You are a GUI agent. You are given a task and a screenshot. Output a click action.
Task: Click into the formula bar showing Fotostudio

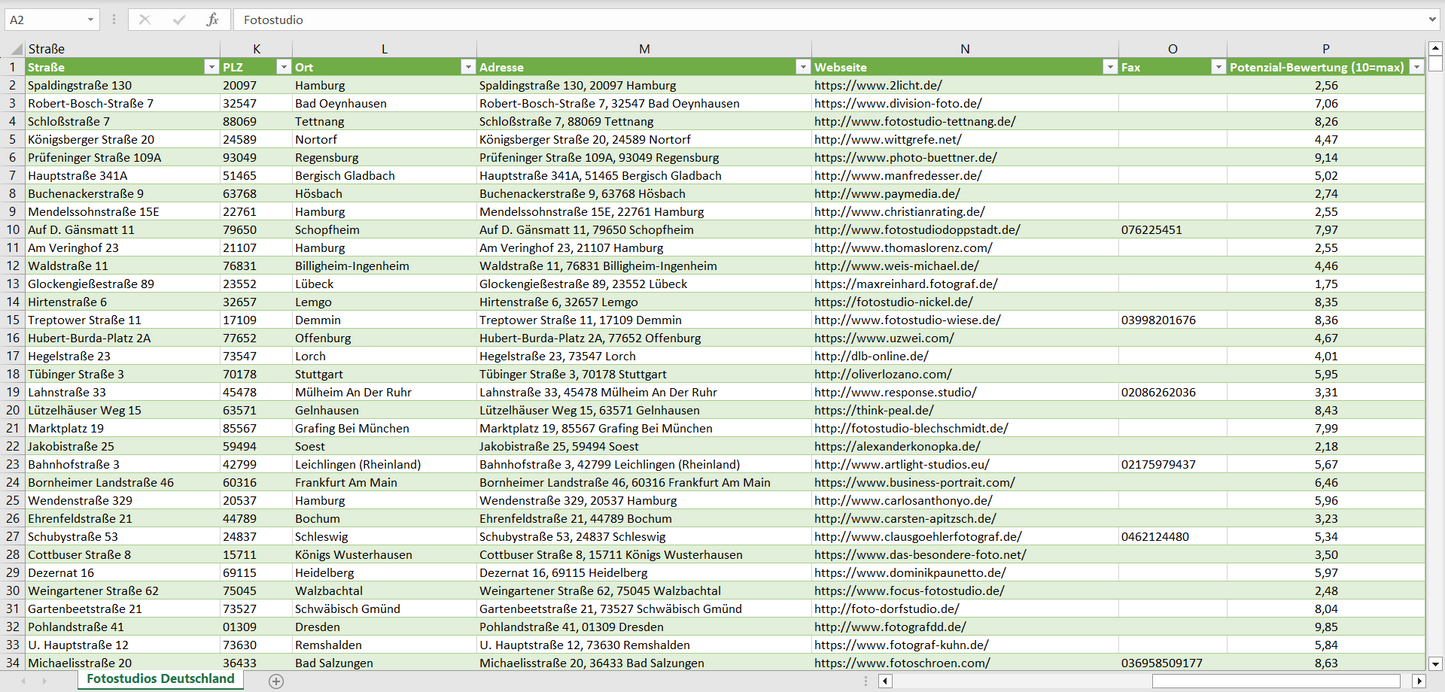click(x=800, y=20)
